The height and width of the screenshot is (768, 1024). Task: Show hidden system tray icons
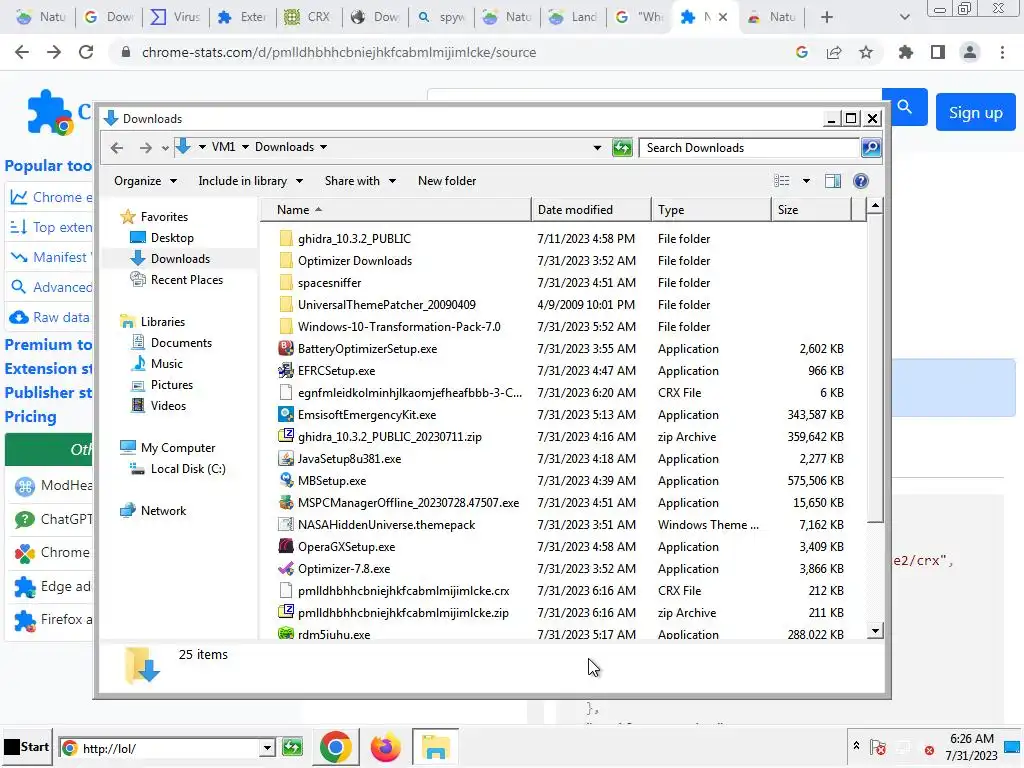click(x=856, y=744)
